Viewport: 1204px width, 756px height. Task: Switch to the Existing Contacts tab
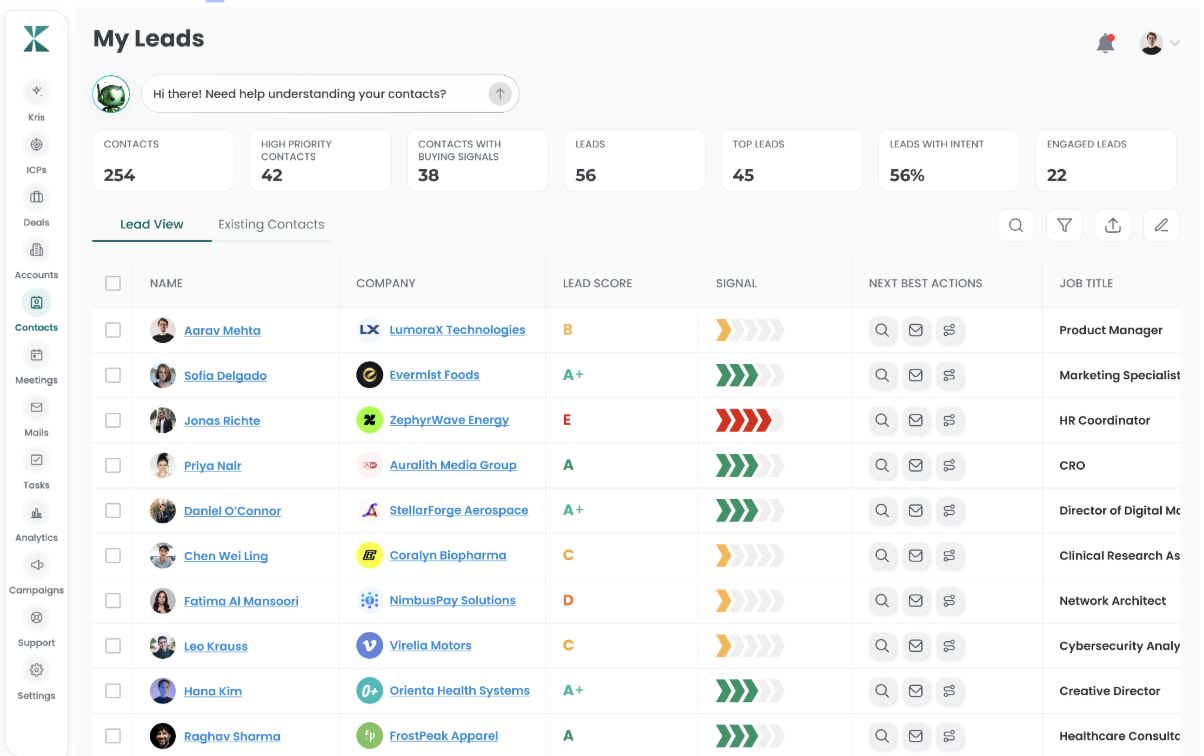271,224
